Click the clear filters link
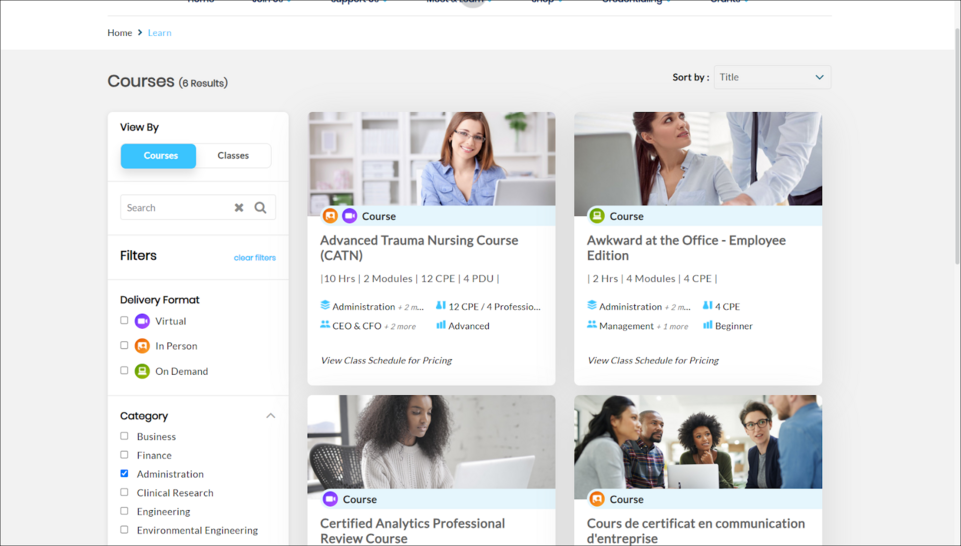961x546 pixels. [254, 258]
